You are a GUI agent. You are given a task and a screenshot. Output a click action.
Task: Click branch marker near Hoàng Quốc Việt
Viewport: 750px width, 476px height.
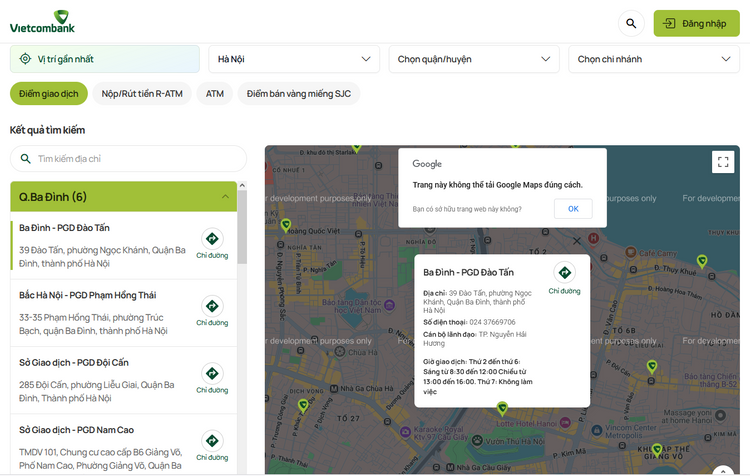286,225
